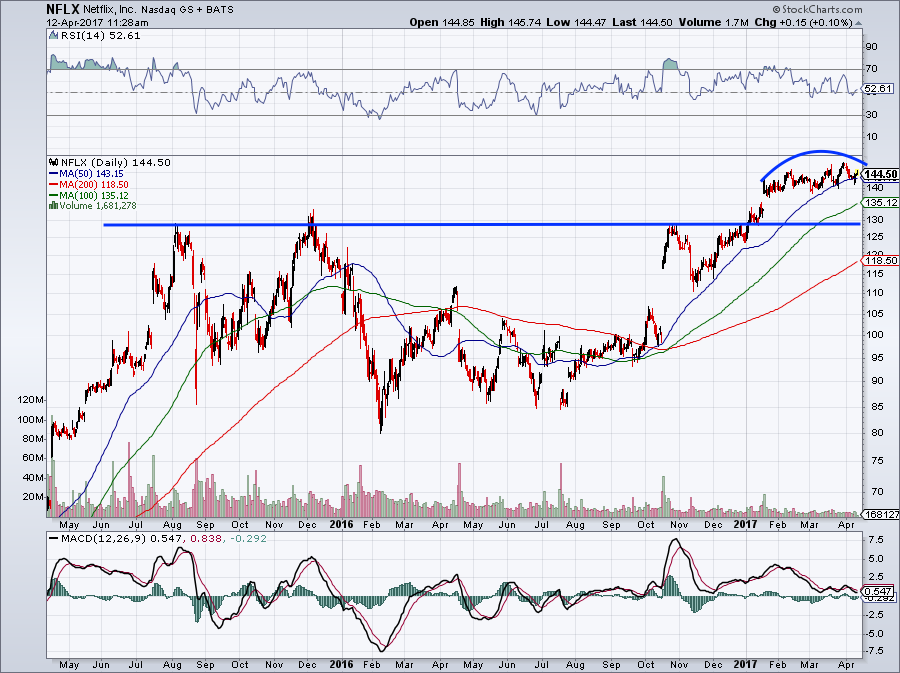
Task: Click the StockCharts.com copyright text
Action: [818, 10]
